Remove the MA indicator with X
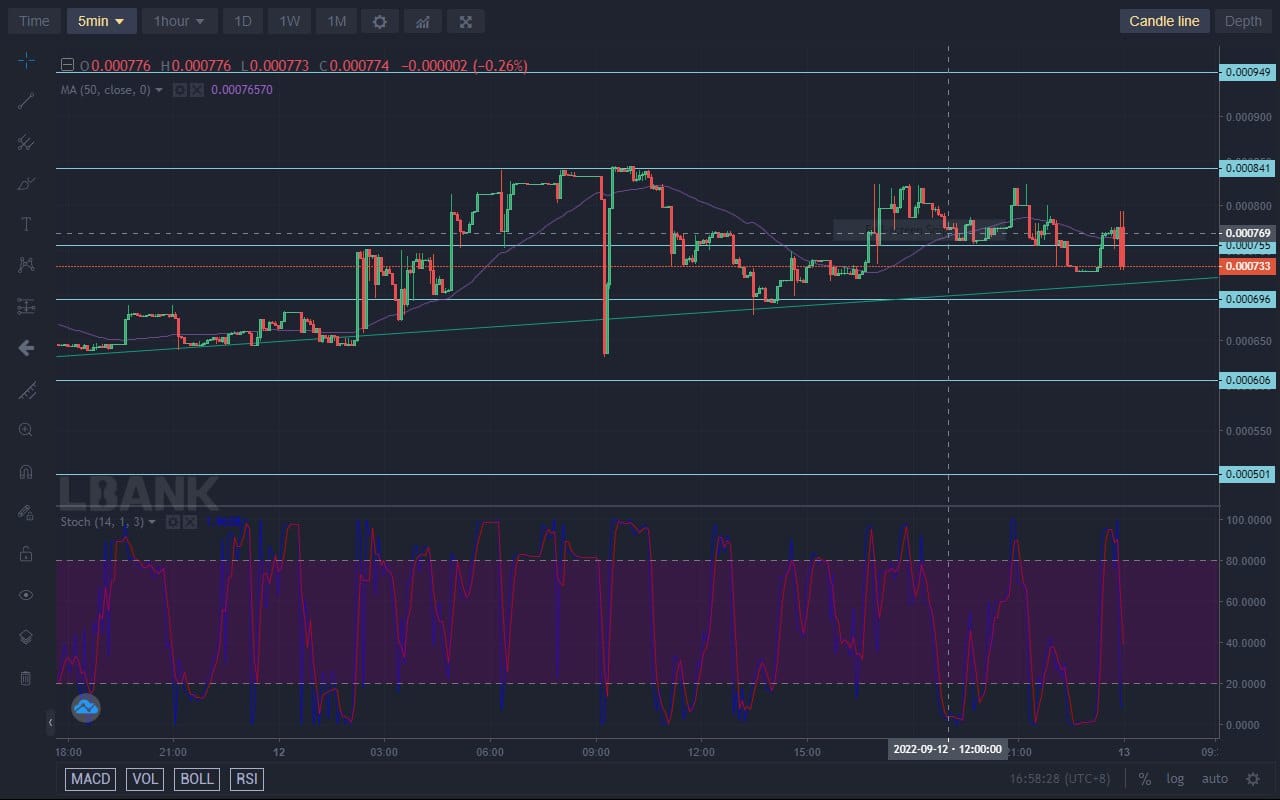Viewport: 1280px width, 800px height. [x=197, y=90]
